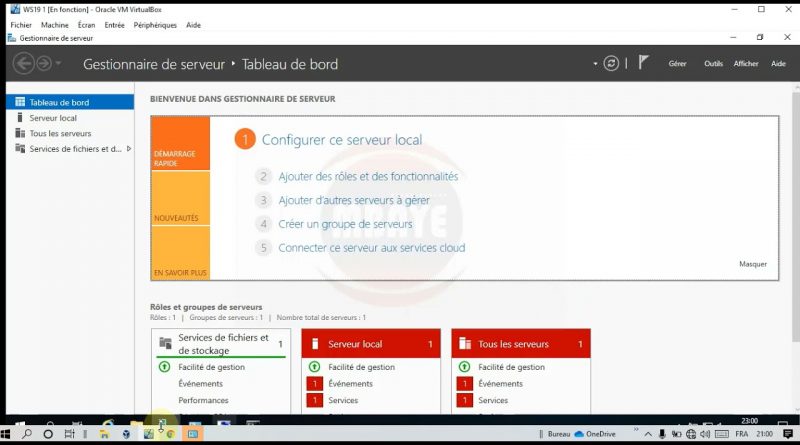Open the VirtualBox Écran menu
The height and width of the screenshot is (445, 800).
(86, 25)
